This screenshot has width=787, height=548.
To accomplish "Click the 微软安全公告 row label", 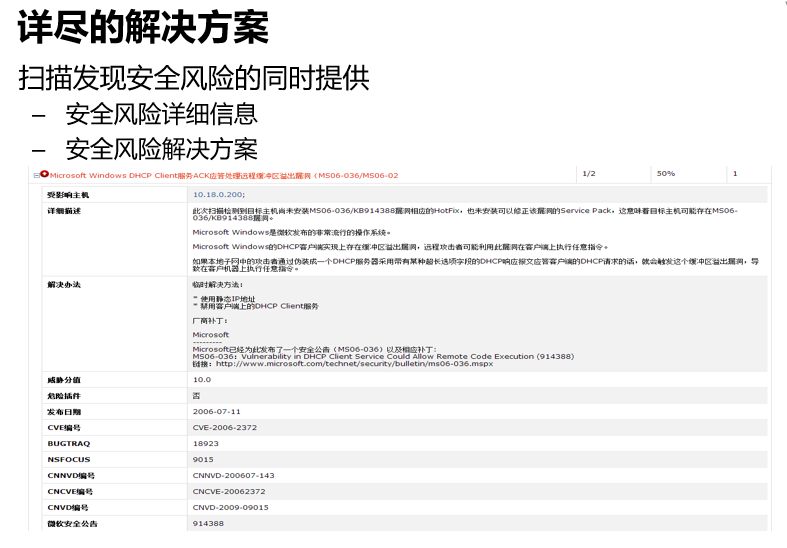I will (72, 524).
